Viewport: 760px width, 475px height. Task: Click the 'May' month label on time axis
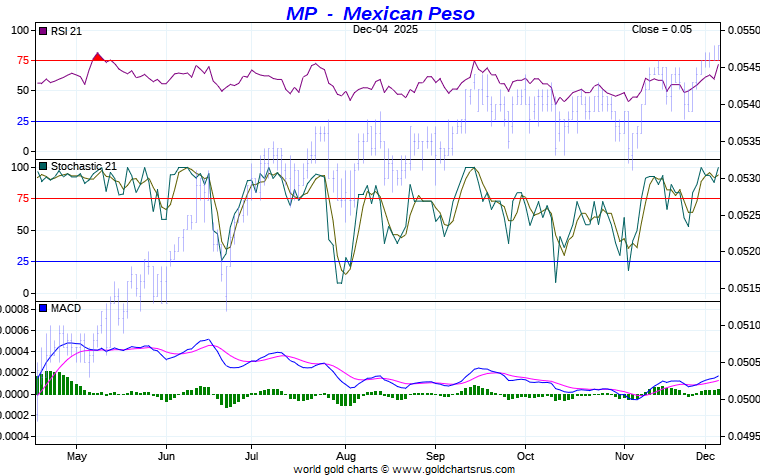click(x=77, y=456)
